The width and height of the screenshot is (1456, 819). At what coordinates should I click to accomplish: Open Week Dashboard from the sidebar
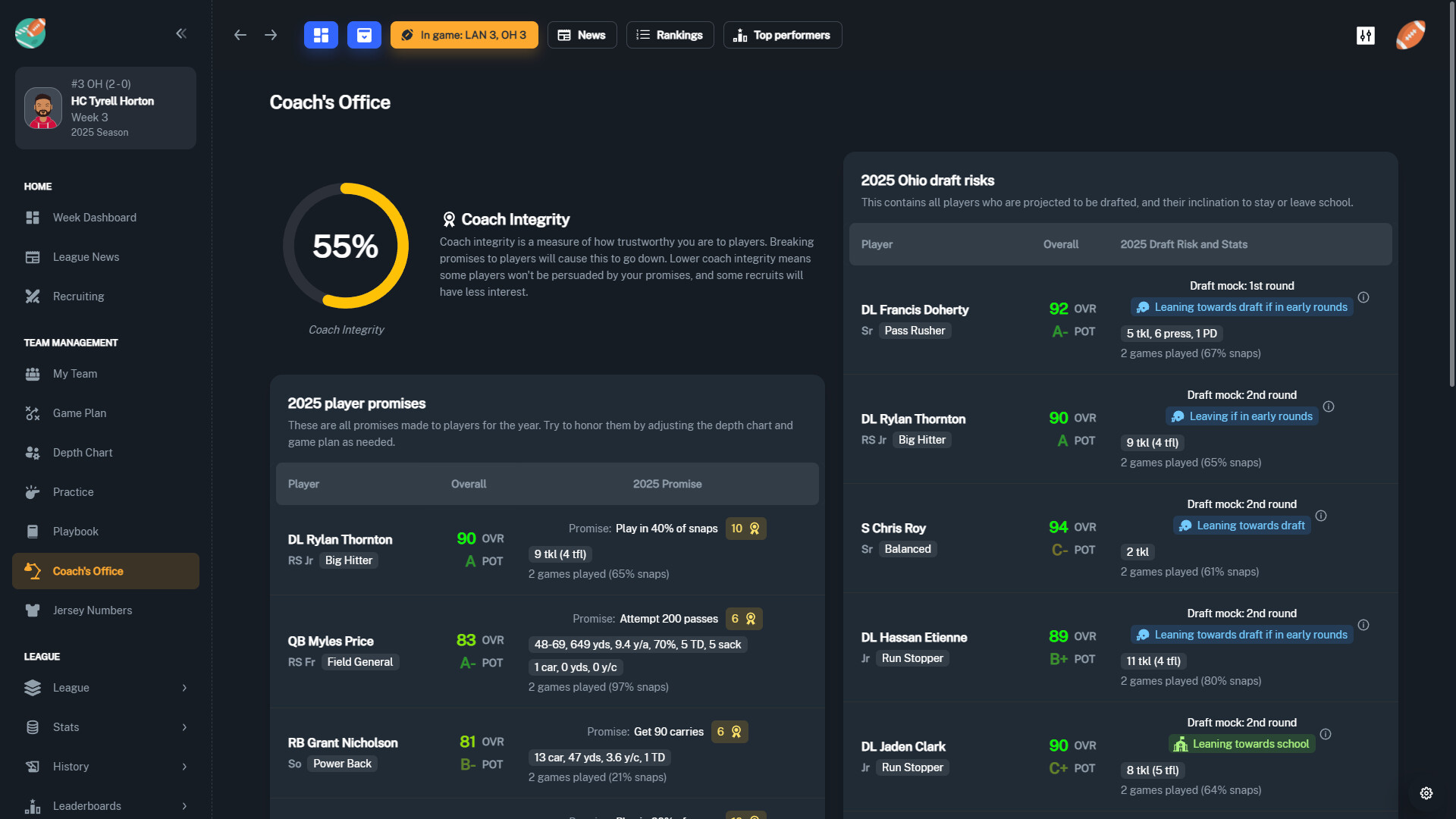point(94,218)
